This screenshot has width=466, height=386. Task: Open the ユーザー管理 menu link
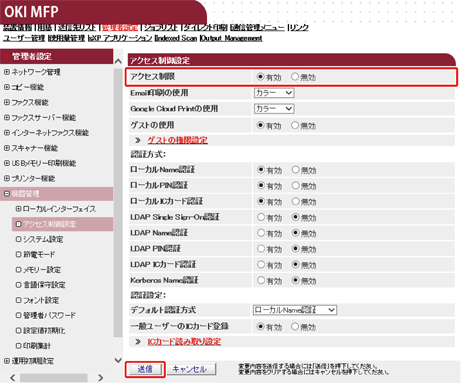click(x=24, y=38)
